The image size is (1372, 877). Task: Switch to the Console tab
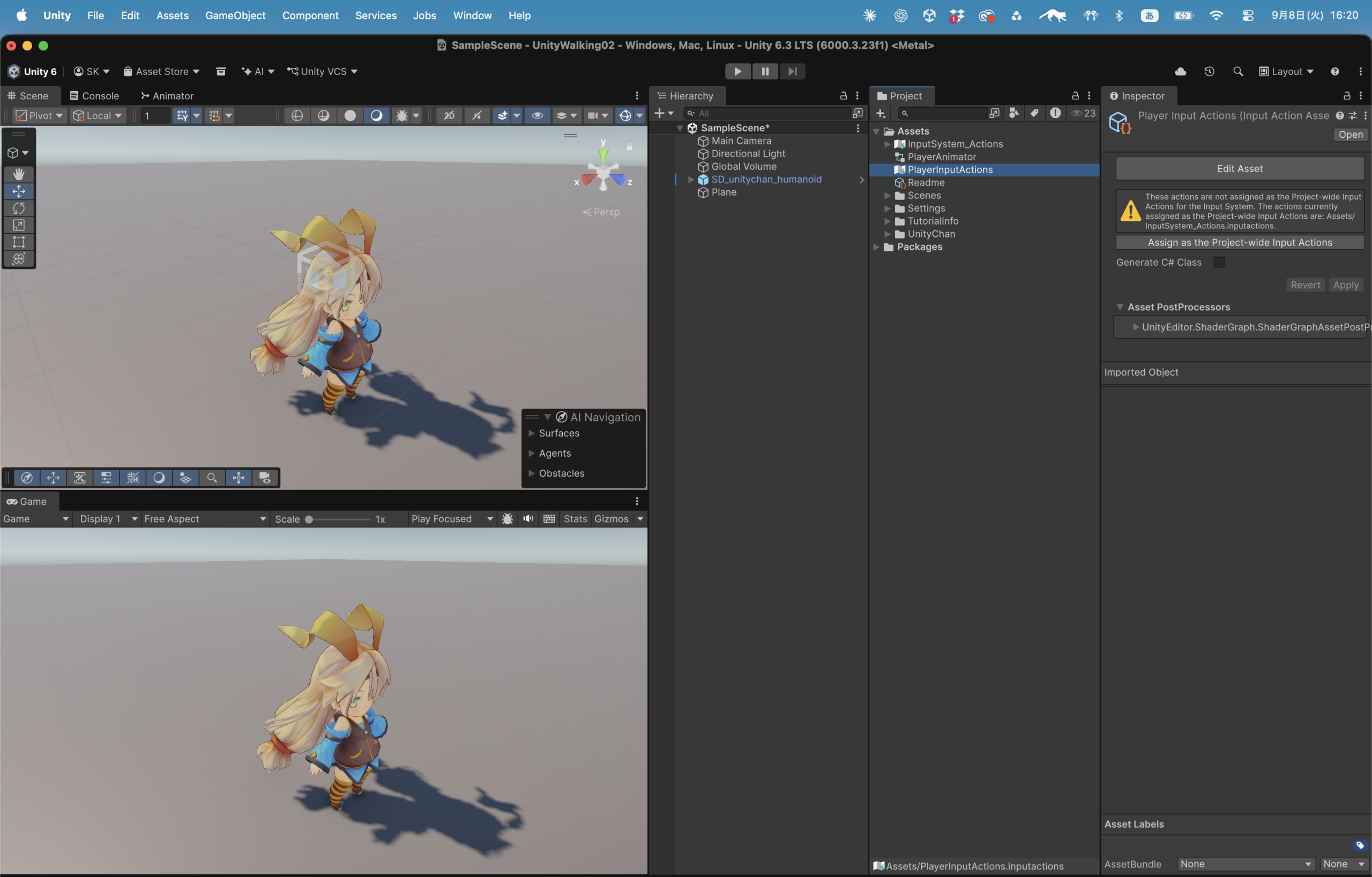coord(94,96)
